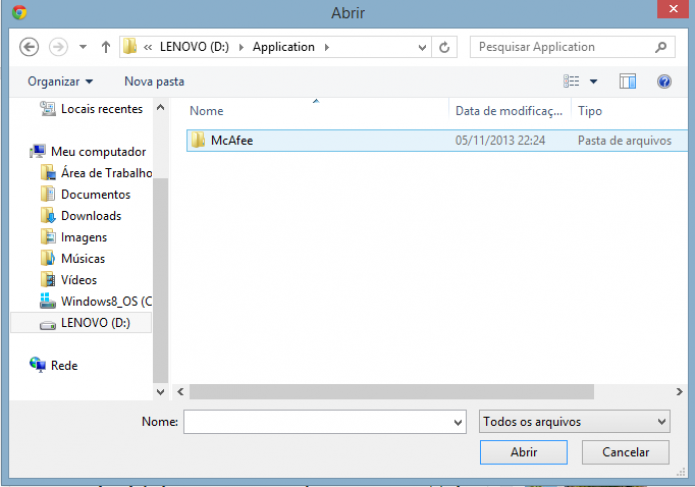
Task: Create folder with Nova pasta
Action: tap(154, 82)
